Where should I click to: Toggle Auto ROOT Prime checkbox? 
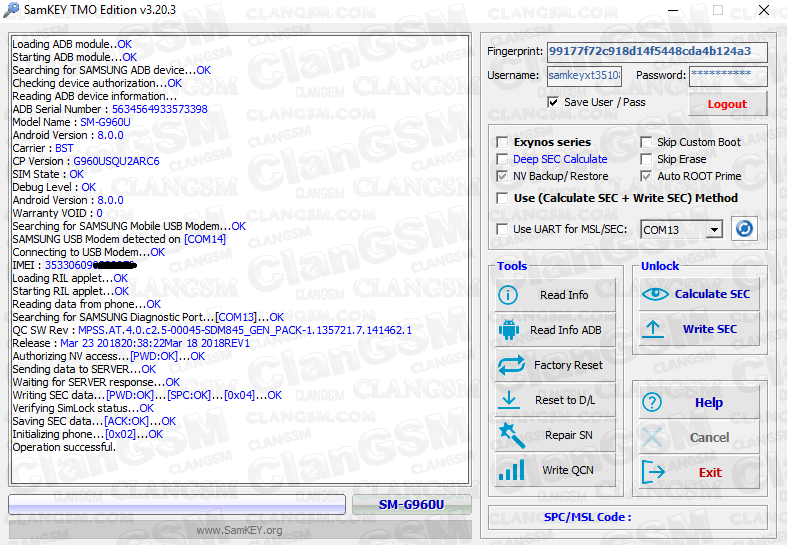click(x=646, y=176)
